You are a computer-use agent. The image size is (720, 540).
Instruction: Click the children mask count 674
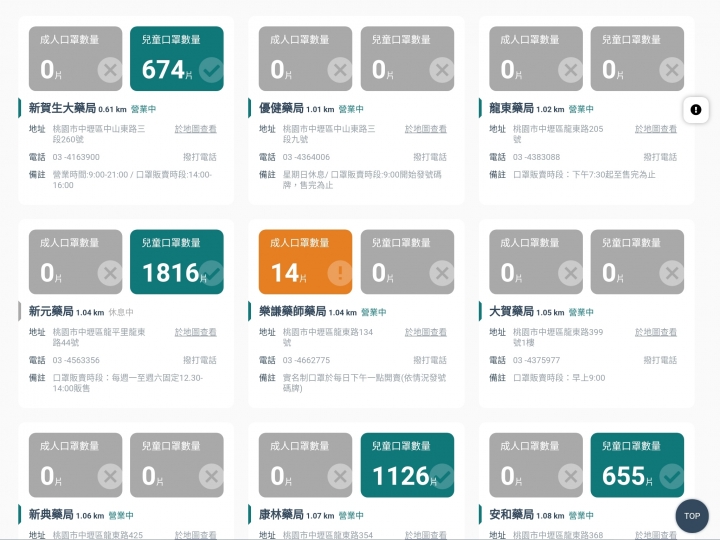(163, 70)
